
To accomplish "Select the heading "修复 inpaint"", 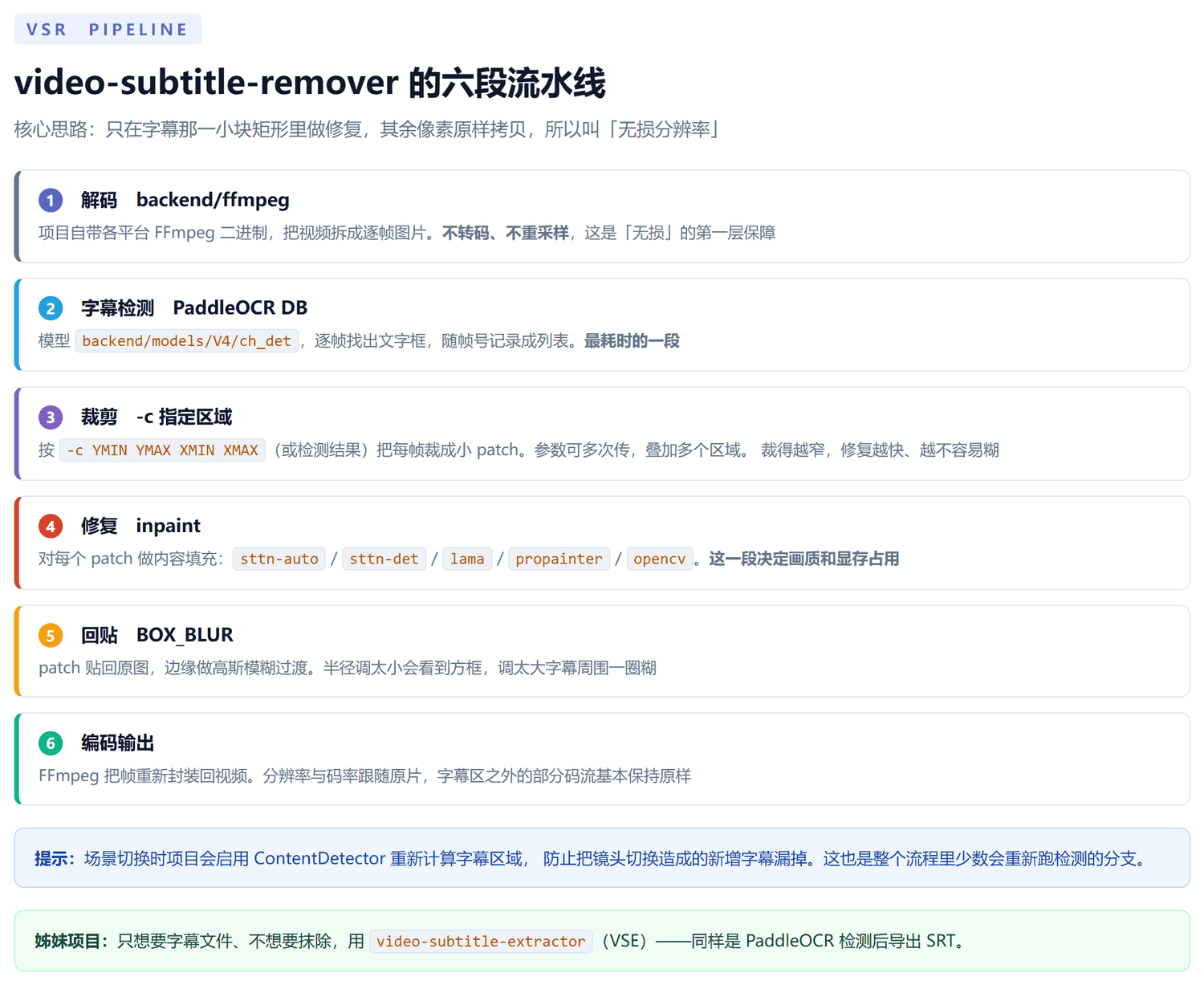I will click(140, 527).
